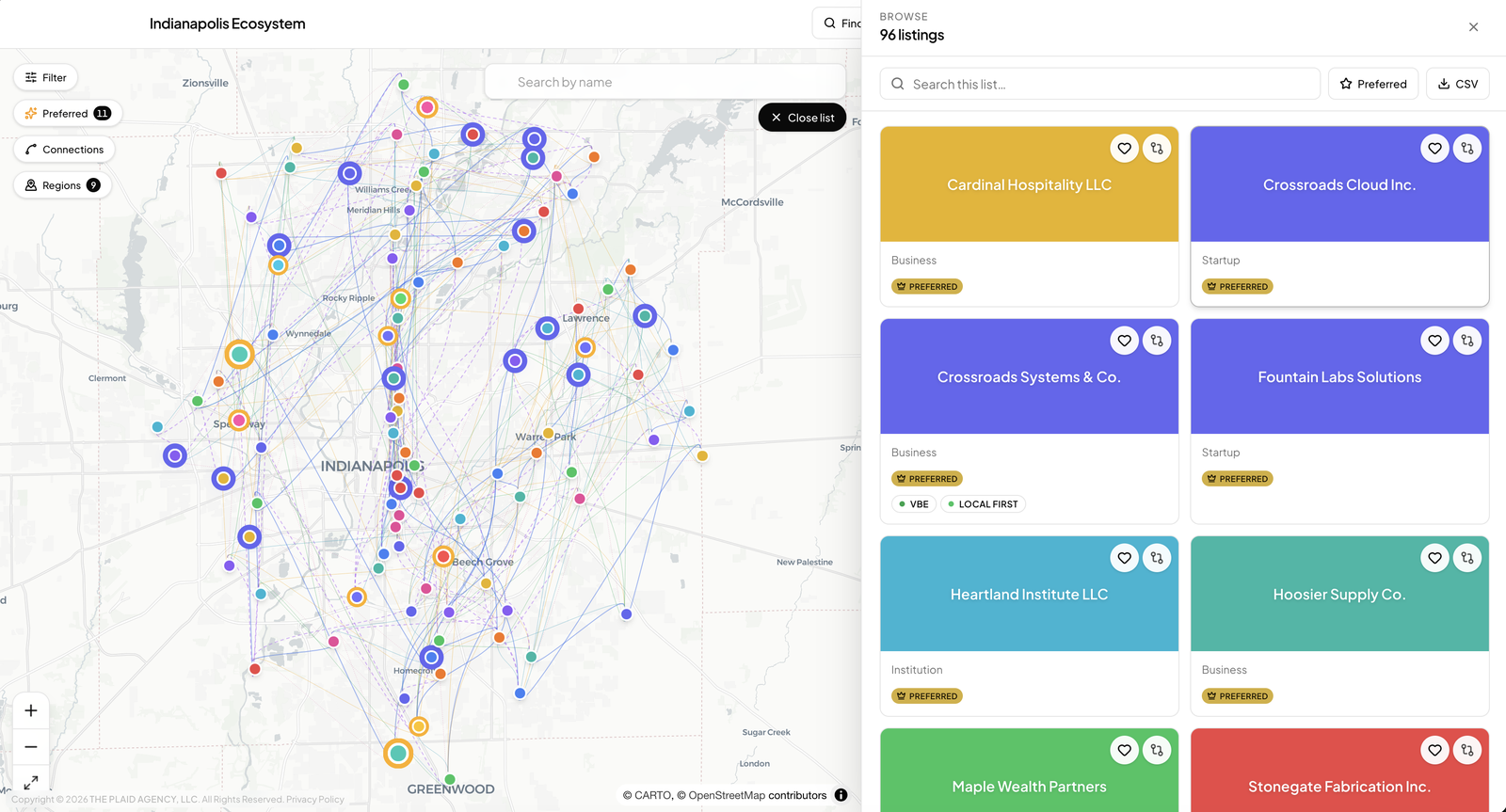Click Close list button on map
The width and height of the screenshot is (1506, 812).
803,118
